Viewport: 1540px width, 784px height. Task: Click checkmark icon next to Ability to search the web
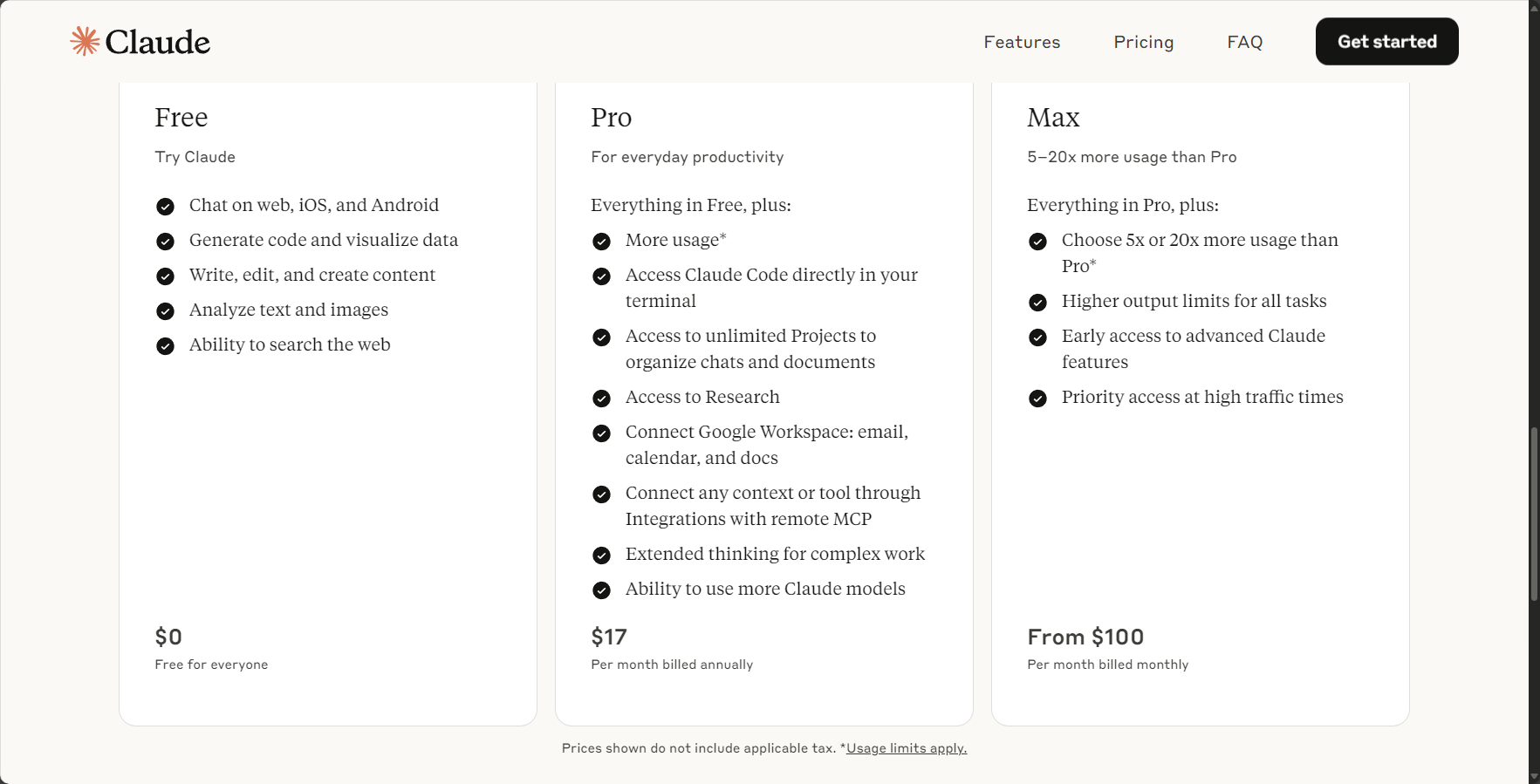(x=165, y=346)
